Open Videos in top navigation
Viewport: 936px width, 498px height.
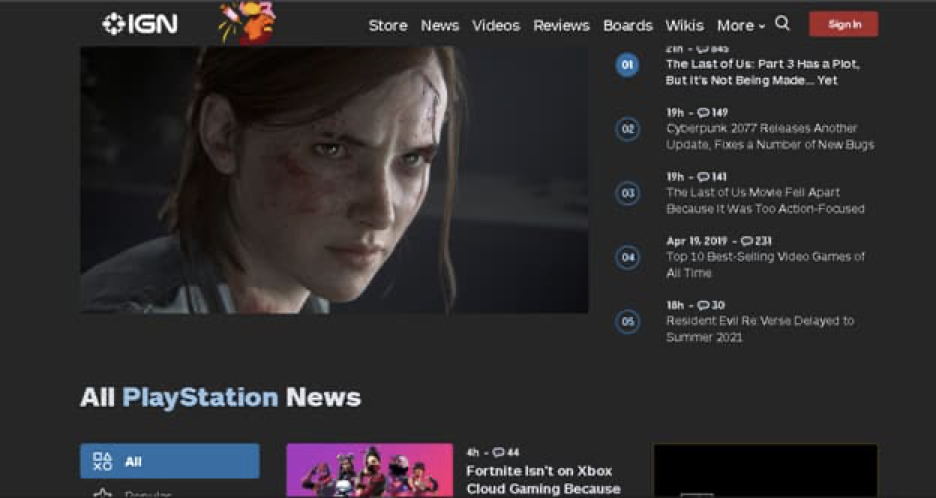[496, 26]
